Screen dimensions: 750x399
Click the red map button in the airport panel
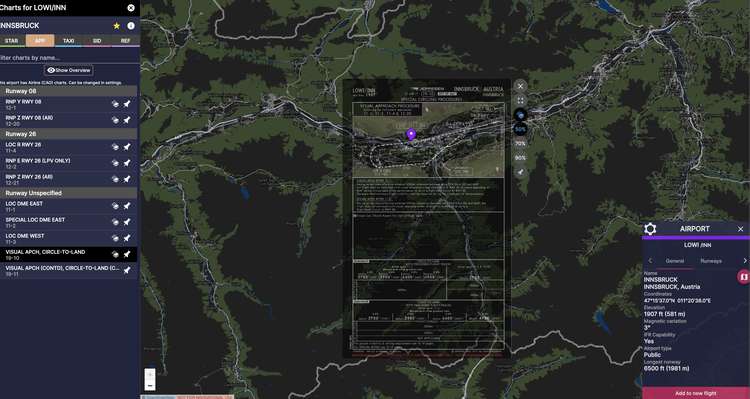[743, 277]
